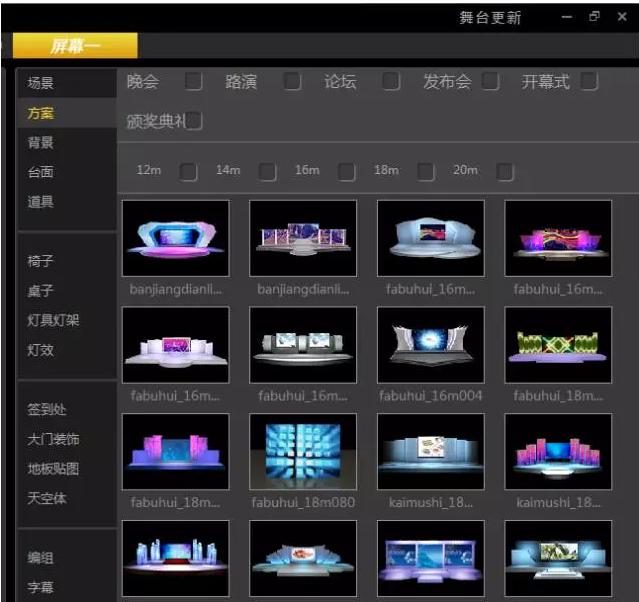Image resolution: width=639 pixels, height=602 pixels.
Task: Check the 颁奖典礼 checkbox
Action: 194,121
